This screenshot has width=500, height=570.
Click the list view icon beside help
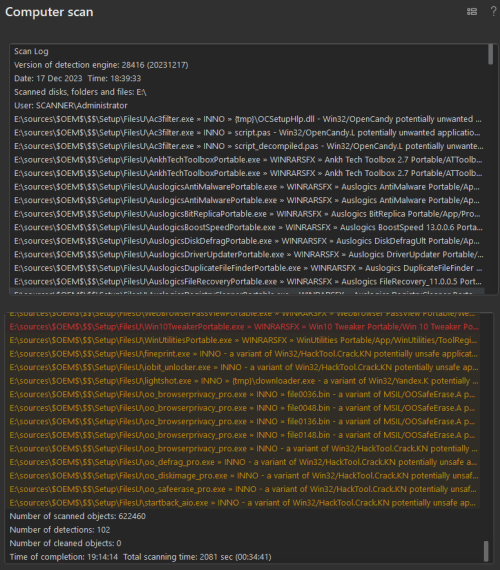click(472, 12)
